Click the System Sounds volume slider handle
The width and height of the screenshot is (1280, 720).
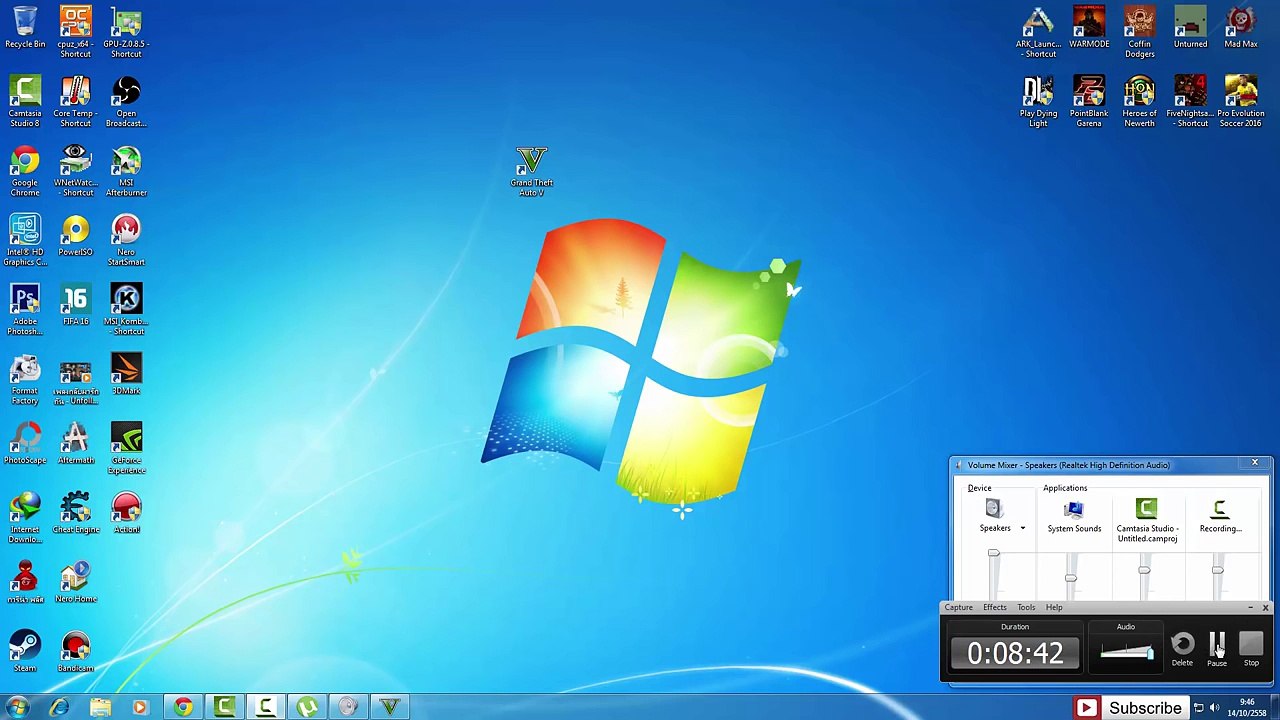click(1071, 578)
